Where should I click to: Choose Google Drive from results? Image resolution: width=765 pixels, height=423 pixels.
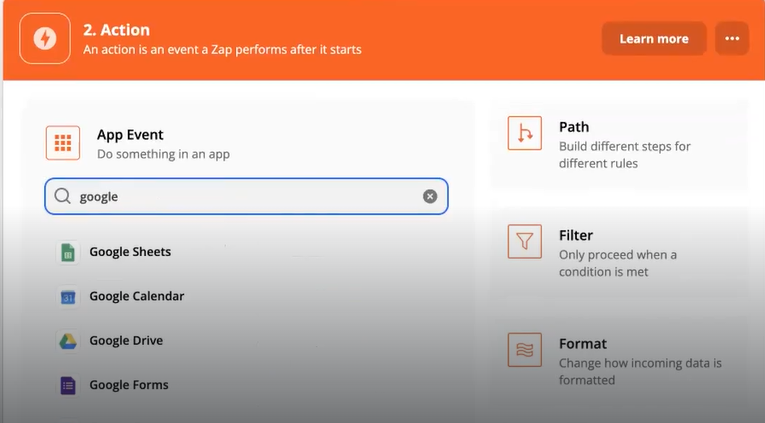pyautogui.click(x=126, y=341)
